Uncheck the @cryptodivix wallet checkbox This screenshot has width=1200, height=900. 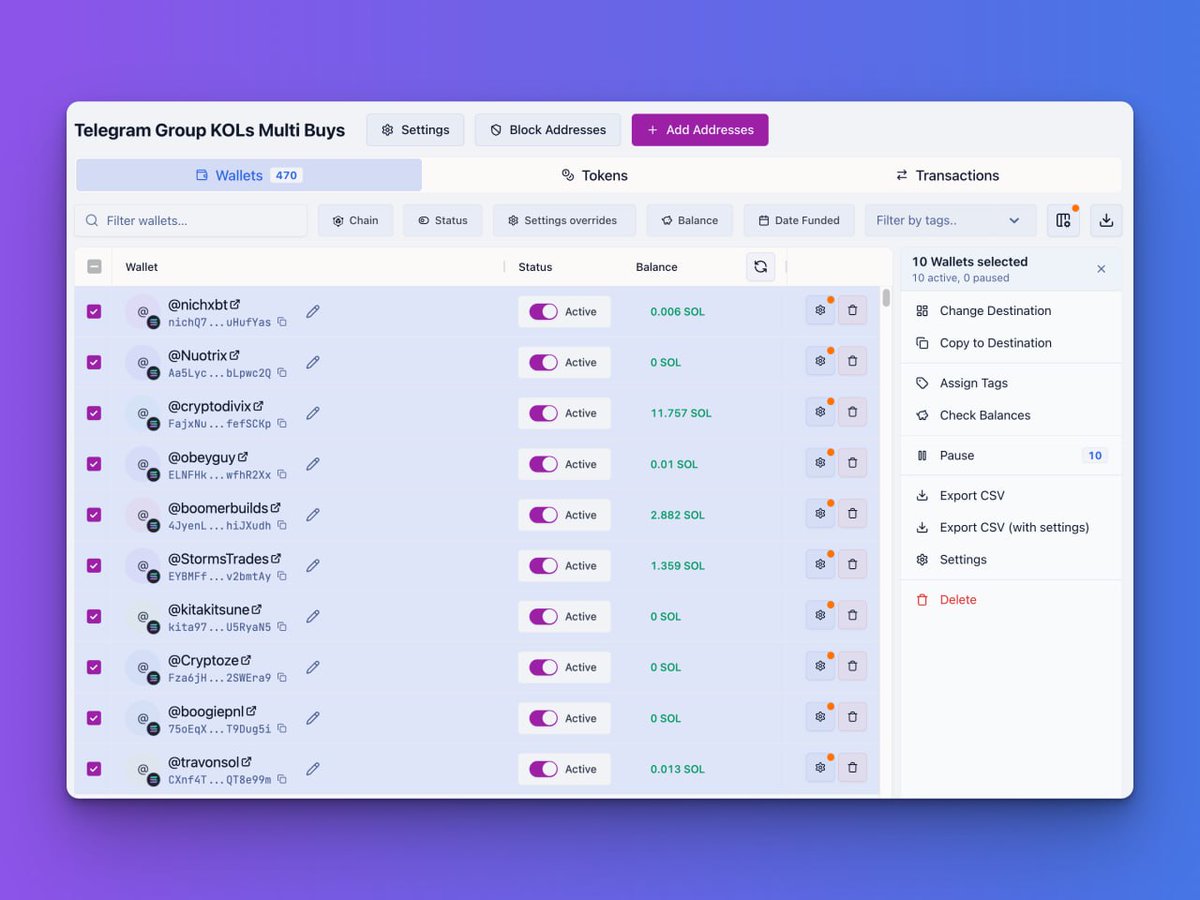[x=94, y=413]
